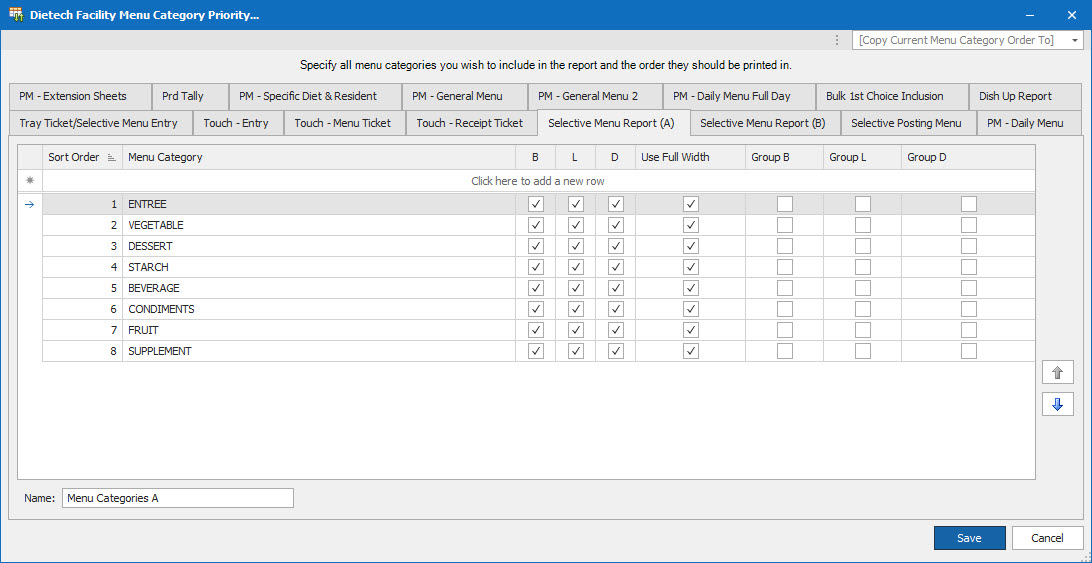The image size is (1092, 563).
Task: Click the Group B column header
Action: tap(785, 157)
